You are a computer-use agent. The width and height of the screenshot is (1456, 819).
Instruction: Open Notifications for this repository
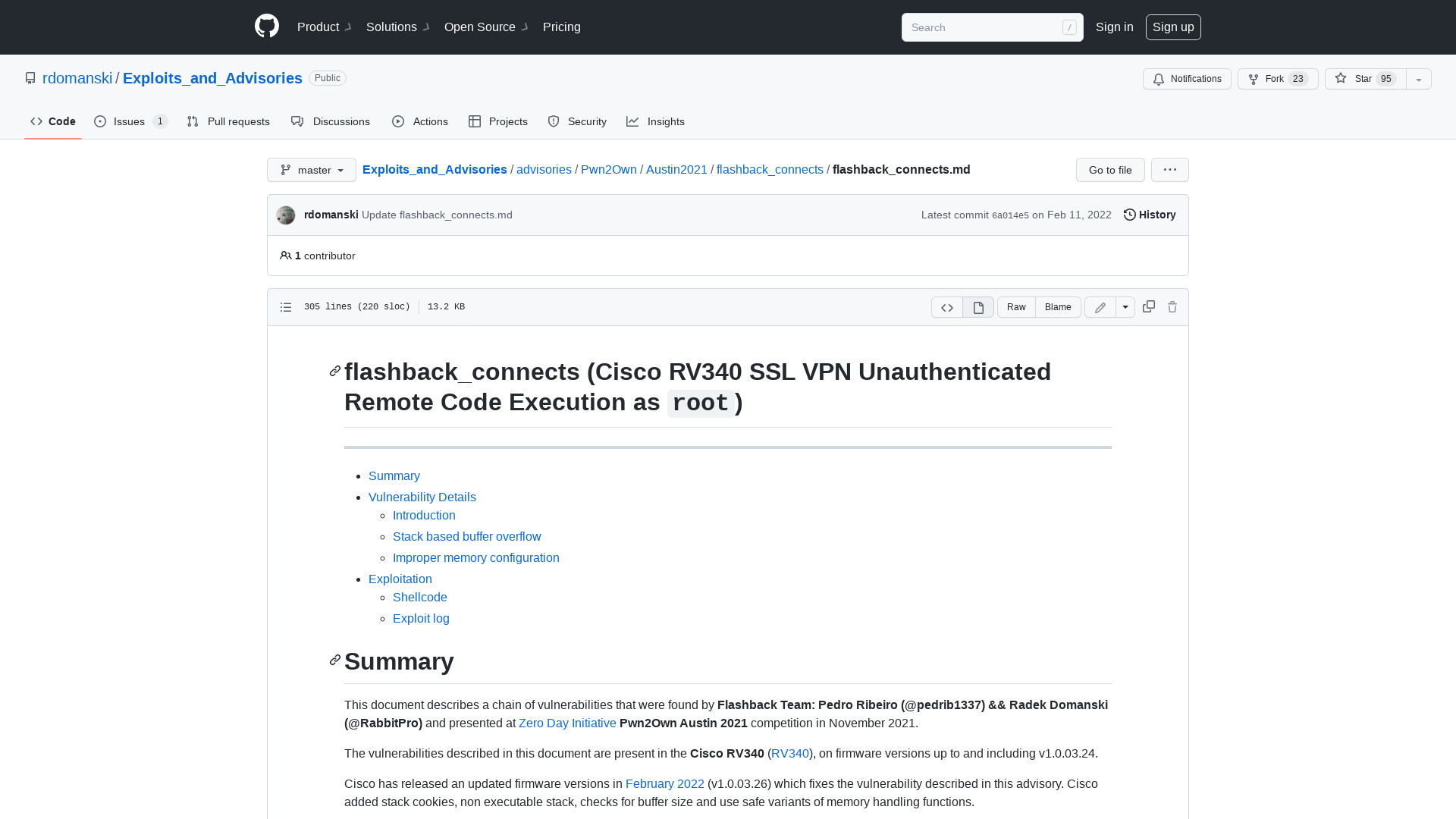[x=1187, y=79]
